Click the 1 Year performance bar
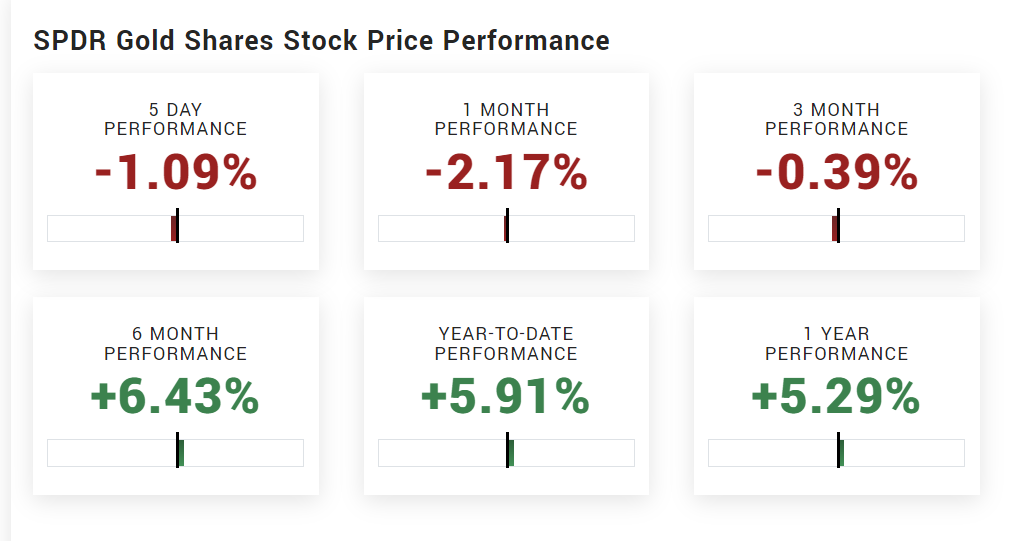 click(836, 453)
